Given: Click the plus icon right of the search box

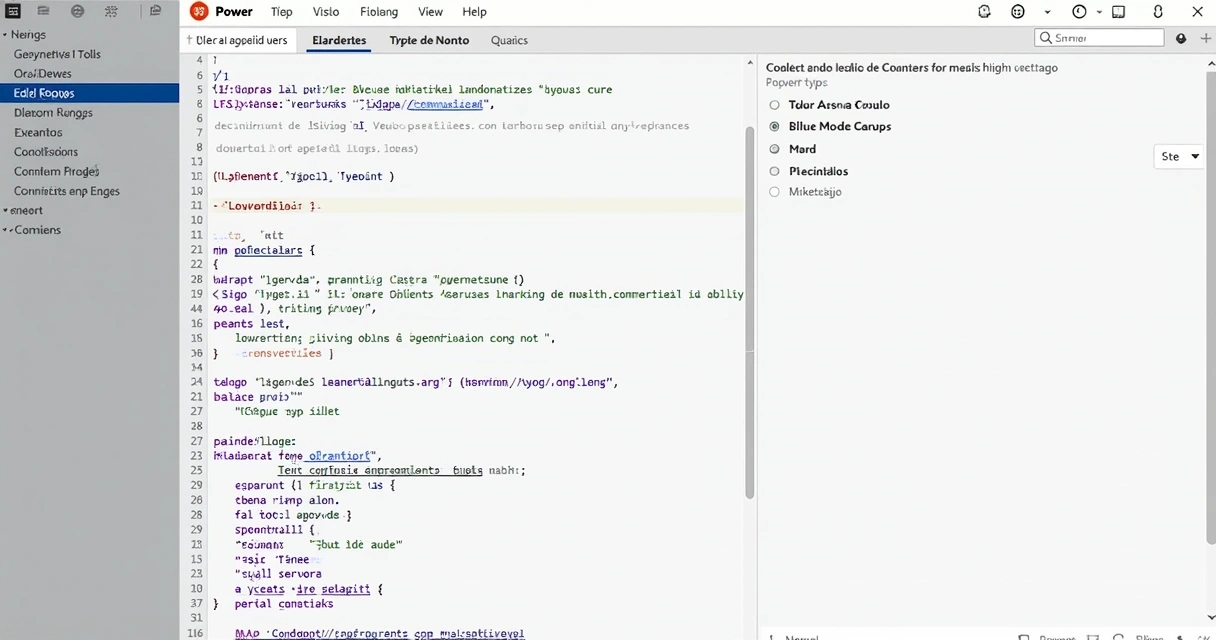Looking at the screenshot, I should [1205, 38].
